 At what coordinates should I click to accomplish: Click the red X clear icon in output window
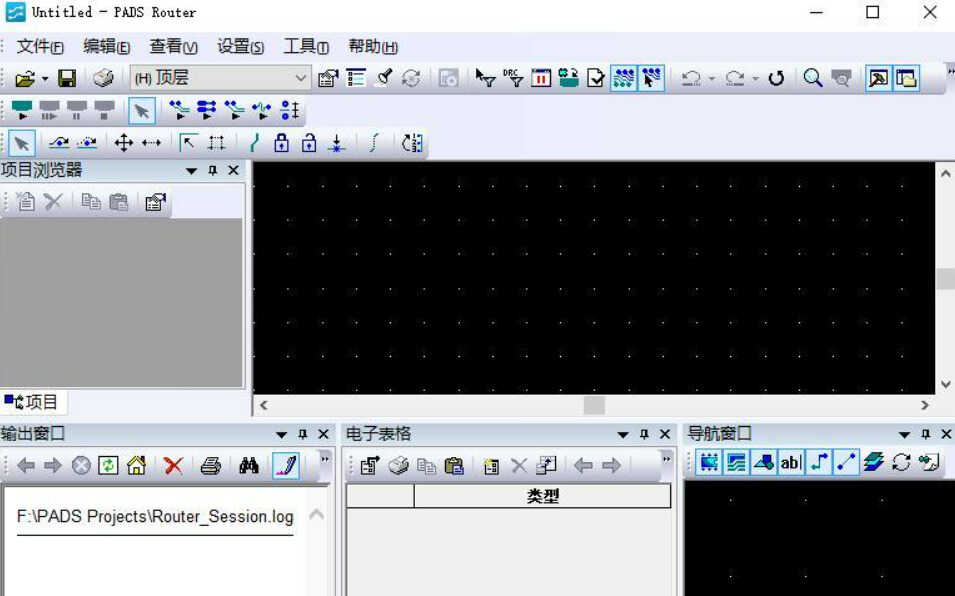(173, 466)
